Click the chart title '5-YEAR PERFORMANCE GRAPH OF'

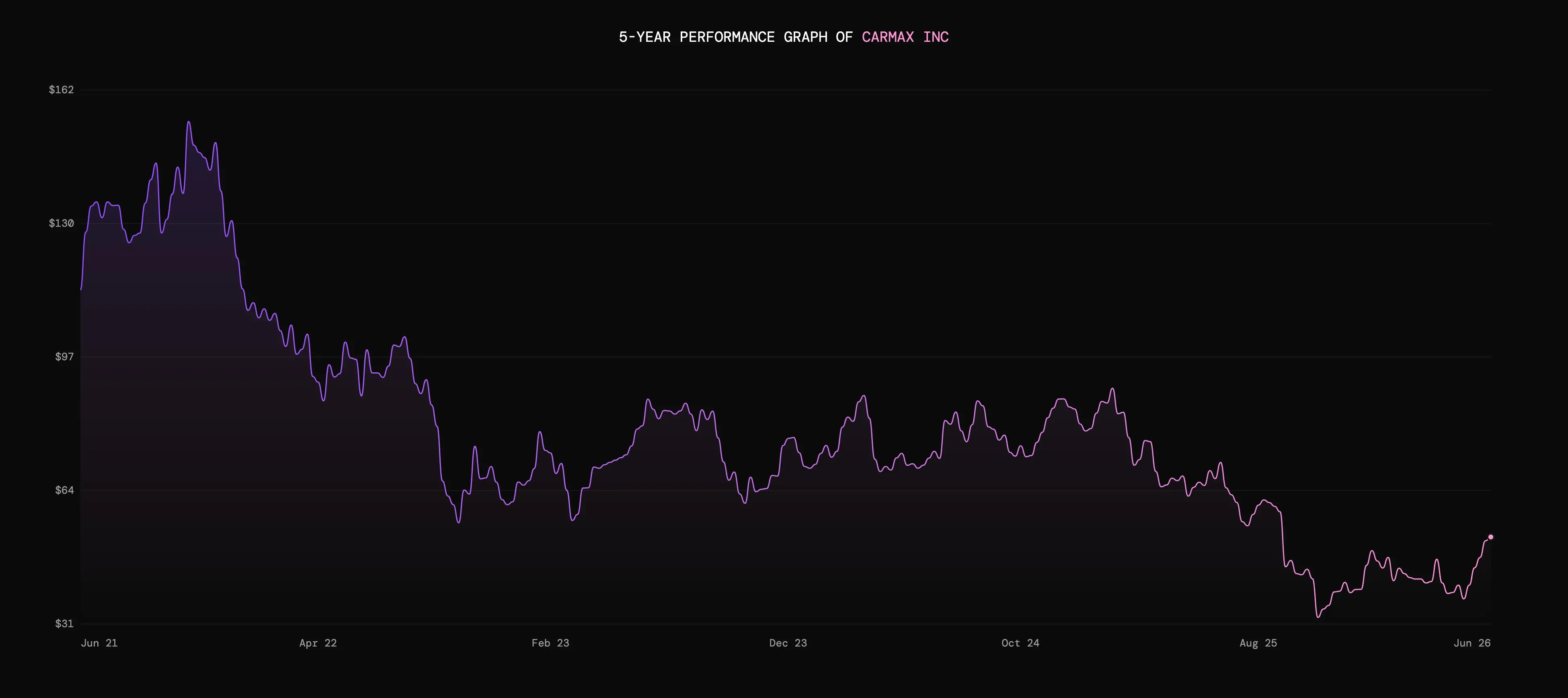pos(735,37)
